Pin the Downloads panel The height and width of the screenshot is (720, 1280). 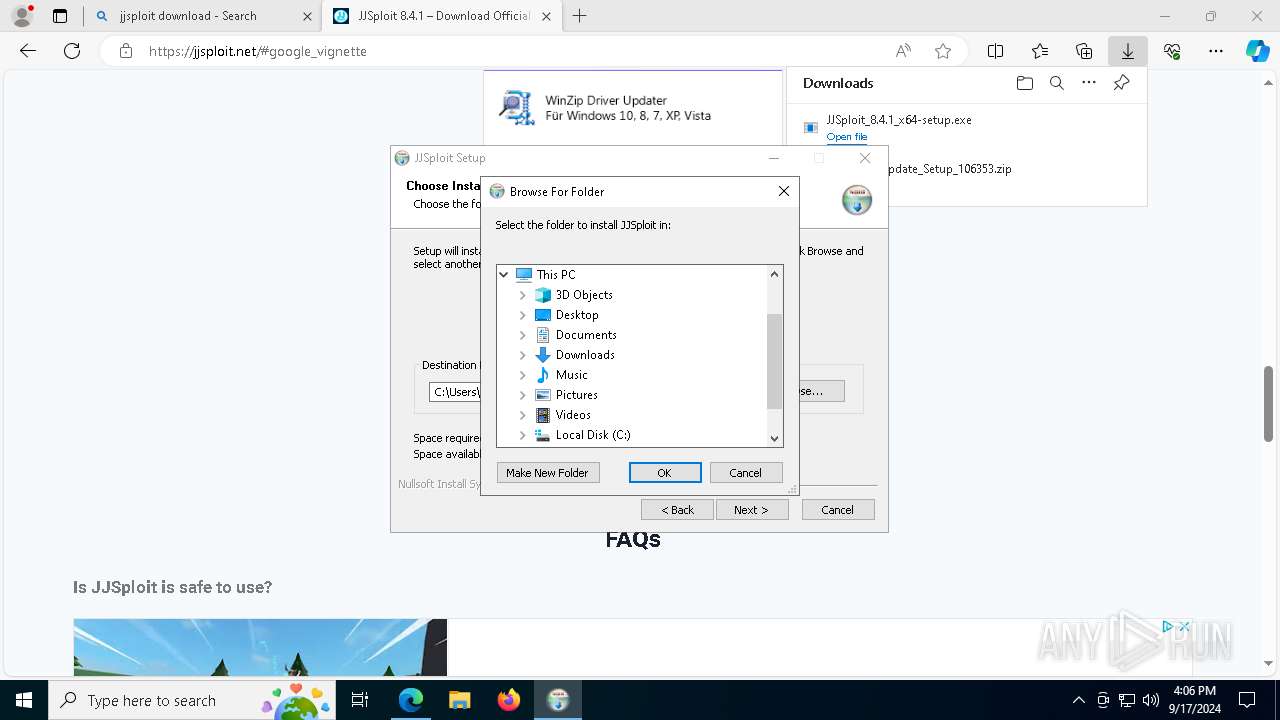1122,83
